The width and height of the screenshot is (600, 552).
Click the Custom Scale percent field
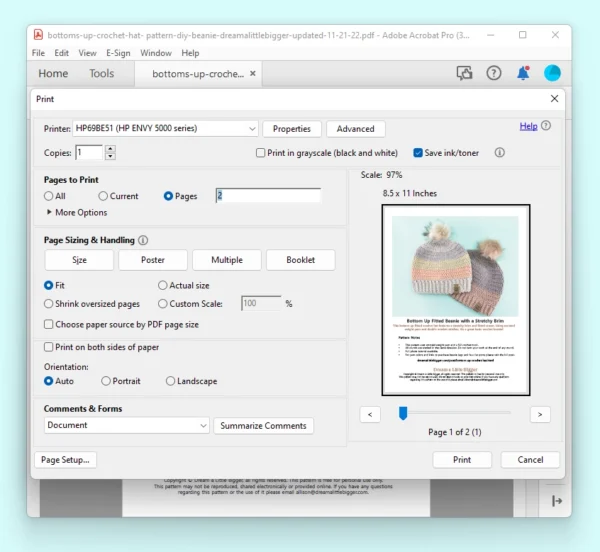[x=261, y=303]
